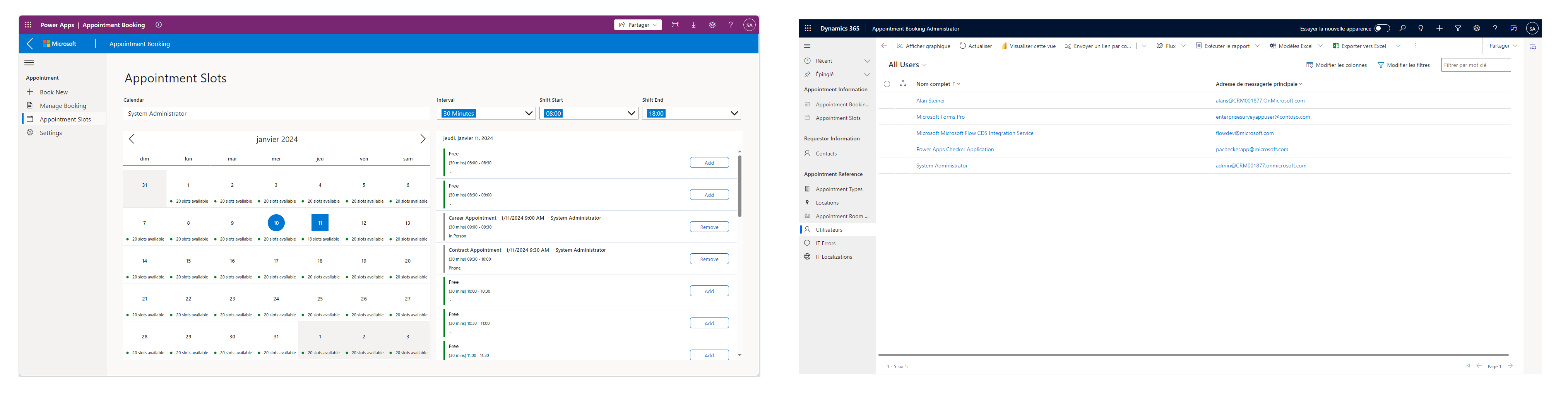Go to previous month in calendar
Screen dimensions: 1568x396
[x=132, y=139]
